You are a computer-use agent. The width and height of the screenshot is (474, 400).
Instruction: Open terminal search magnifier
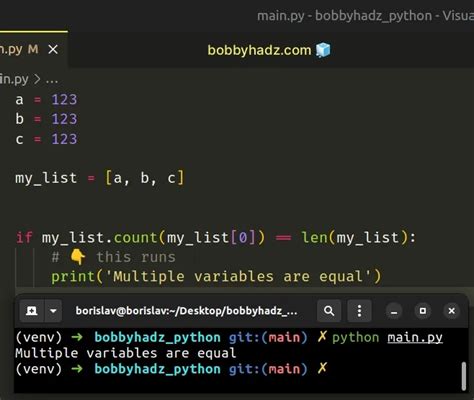point(329,311)
